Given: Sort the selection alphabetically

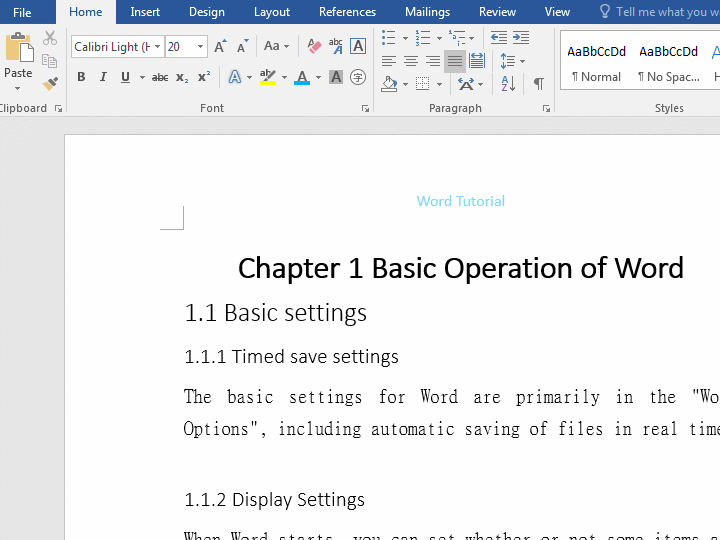Looking at the screenshot, I should [x=508, y=84].
